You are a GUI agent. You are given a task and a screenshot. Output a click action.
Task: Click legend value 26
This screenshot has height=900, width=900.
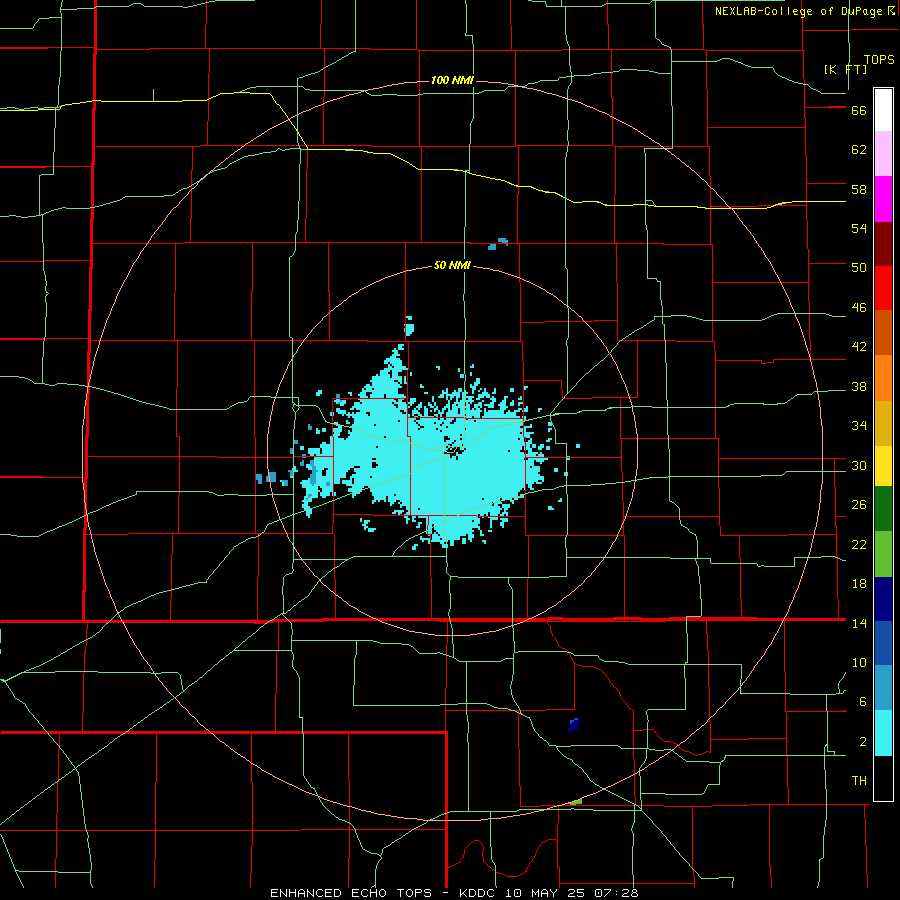(x=859, y=505)
